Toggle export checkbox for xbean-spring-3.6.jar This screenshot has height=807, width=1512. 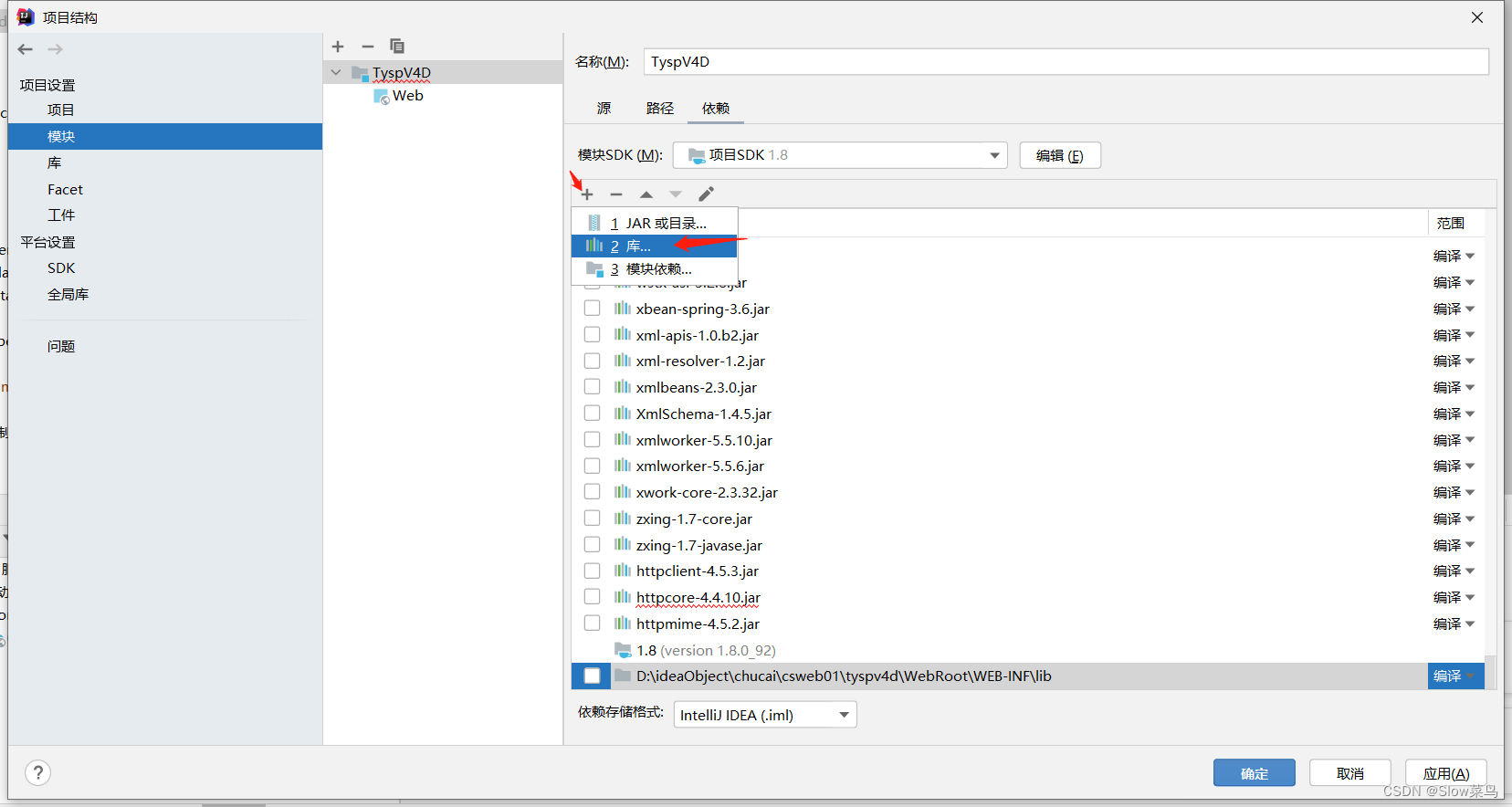click(593, 309)
